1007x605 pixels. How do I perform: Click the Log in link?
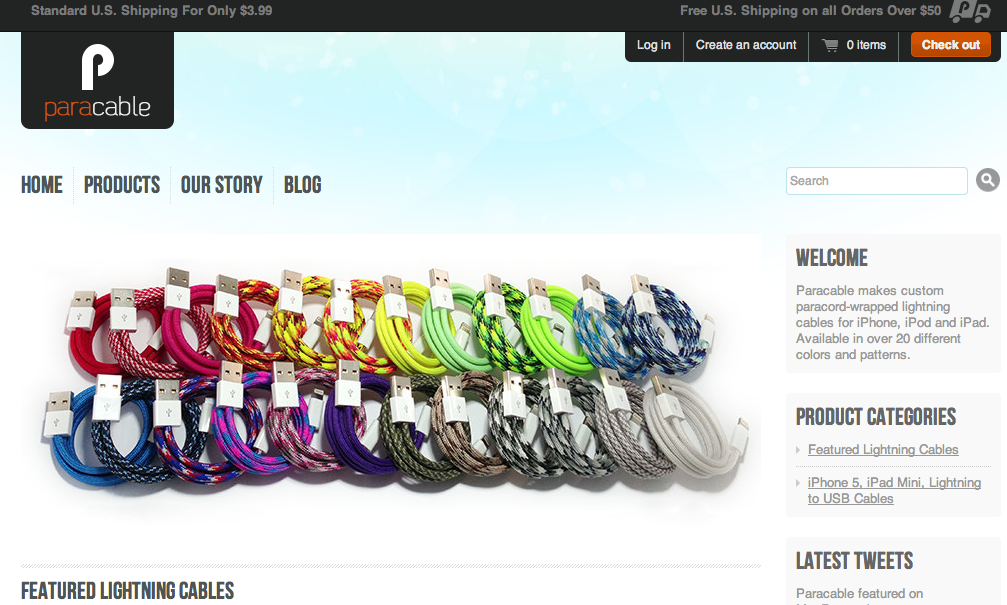tap(654, 45)
